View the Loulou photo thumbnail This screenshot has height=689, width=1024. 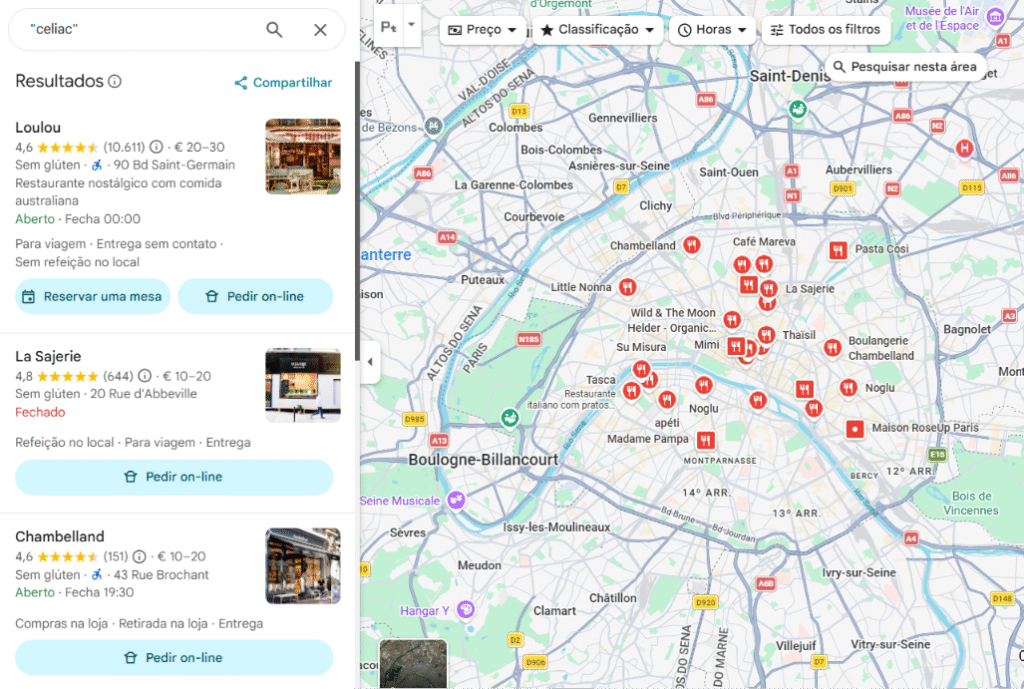coord(302,156)
